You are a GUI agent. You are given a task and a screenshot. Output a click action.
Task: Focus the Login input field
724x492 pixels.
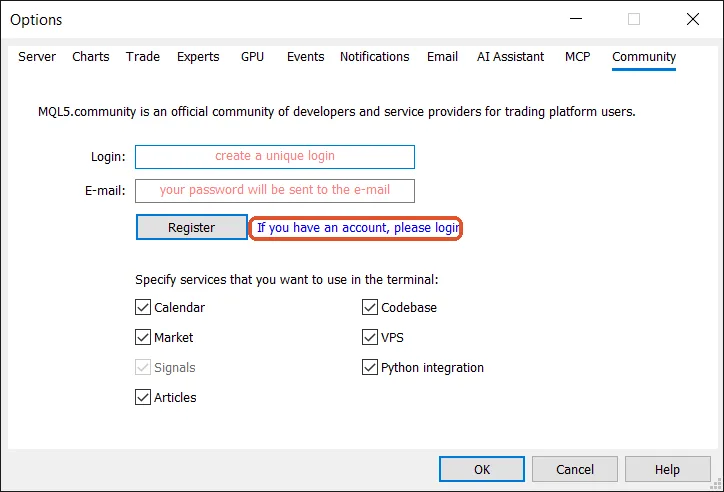pos(275,157)
